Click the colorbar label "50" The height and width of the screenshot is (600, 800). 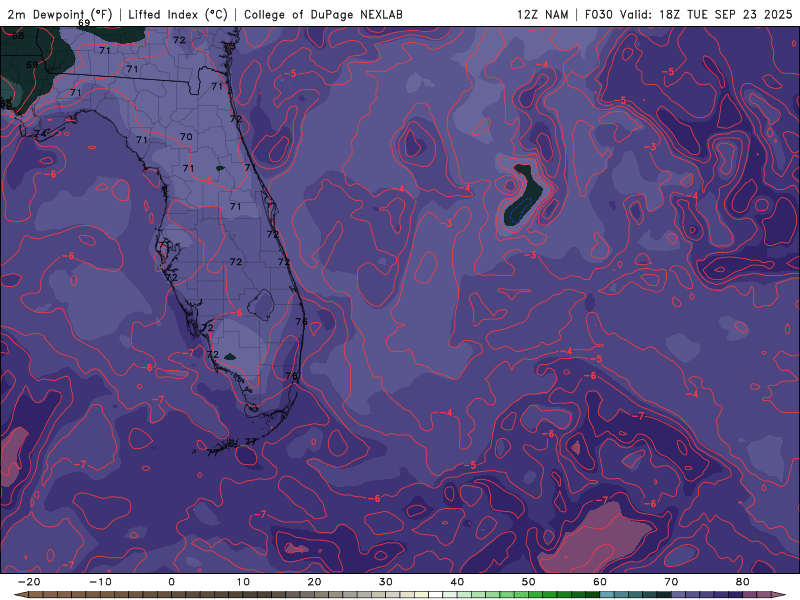click(529, 582)
